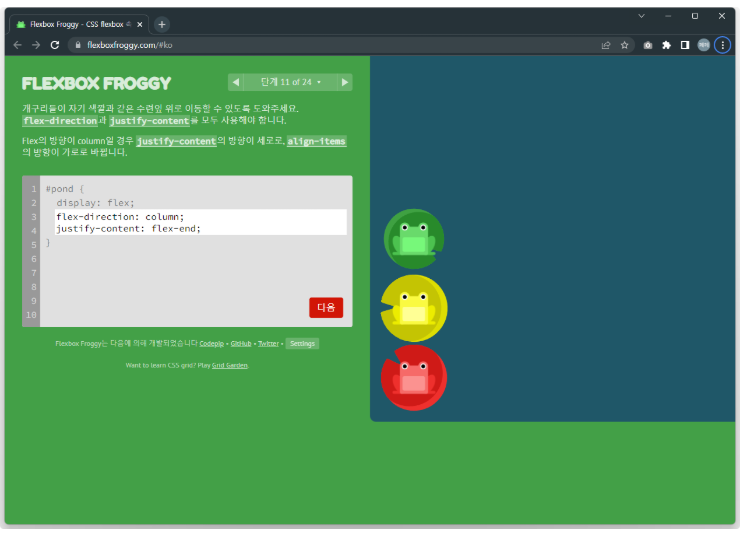Click in the CSS code input area
This screenshot has width=744, height=534.
tap(201, 222)
